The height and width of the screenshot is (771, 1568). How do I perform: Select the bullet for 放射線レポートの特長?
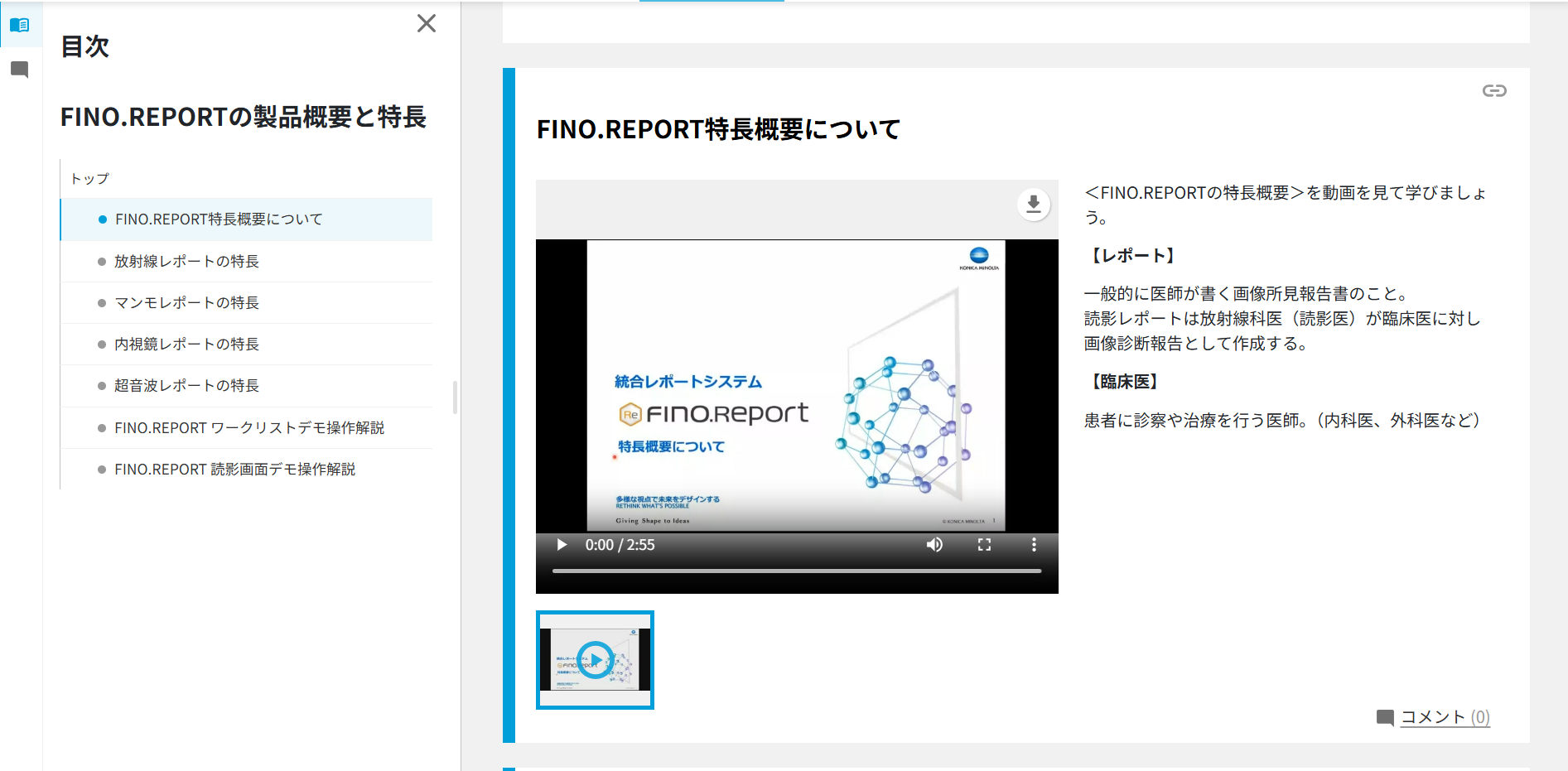tap(102, 261)
